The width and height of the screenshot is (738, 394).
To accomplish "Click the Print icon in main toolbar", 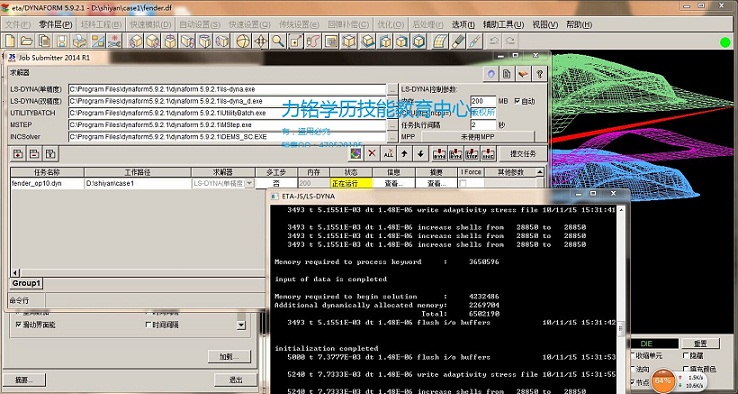I will (79, 41).
